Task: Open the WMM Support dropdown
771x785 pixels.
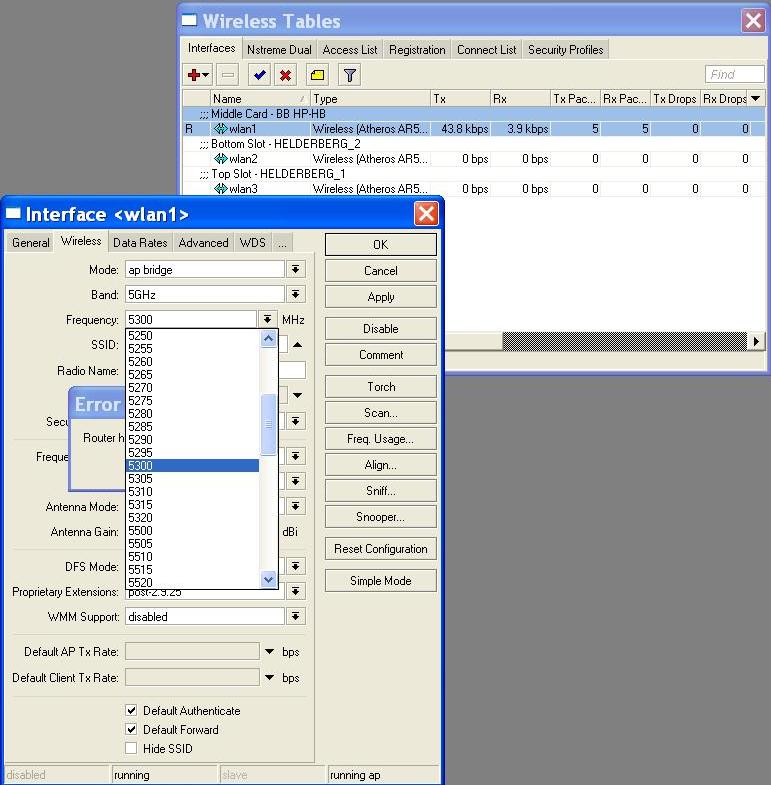Action: (296, 616)
